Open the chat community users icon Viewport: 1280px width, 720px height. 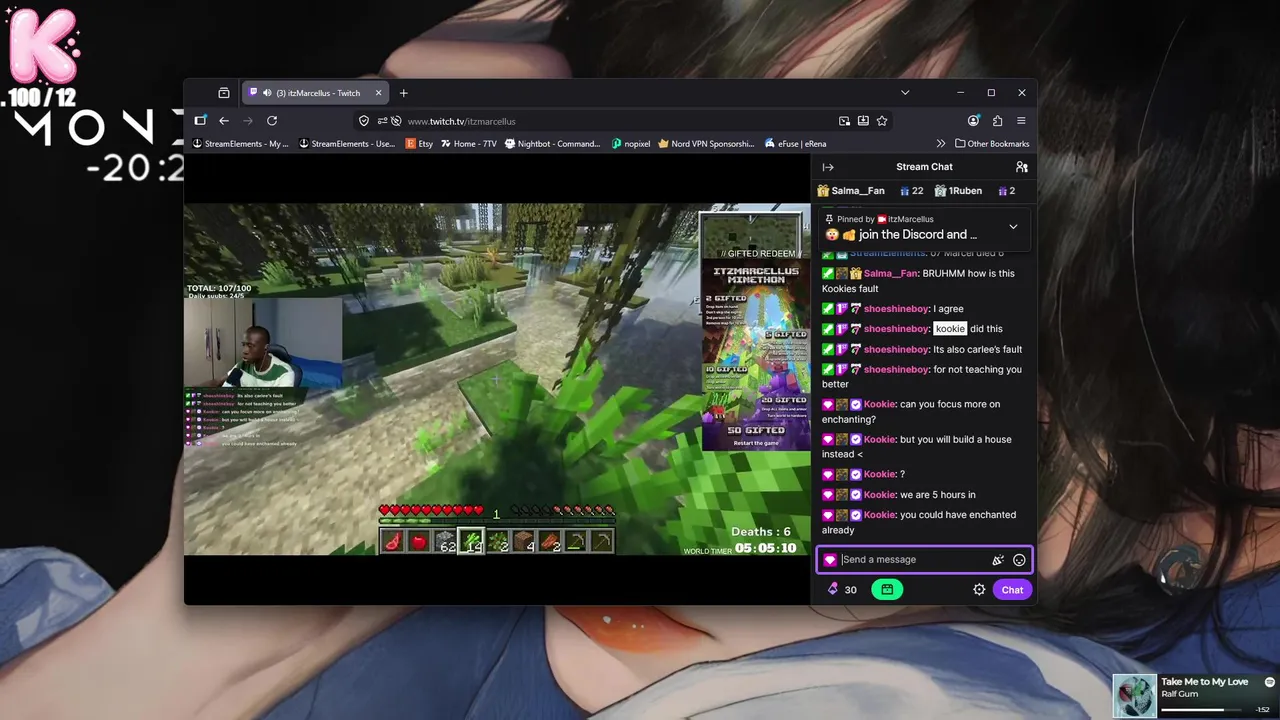(1021, 167)
